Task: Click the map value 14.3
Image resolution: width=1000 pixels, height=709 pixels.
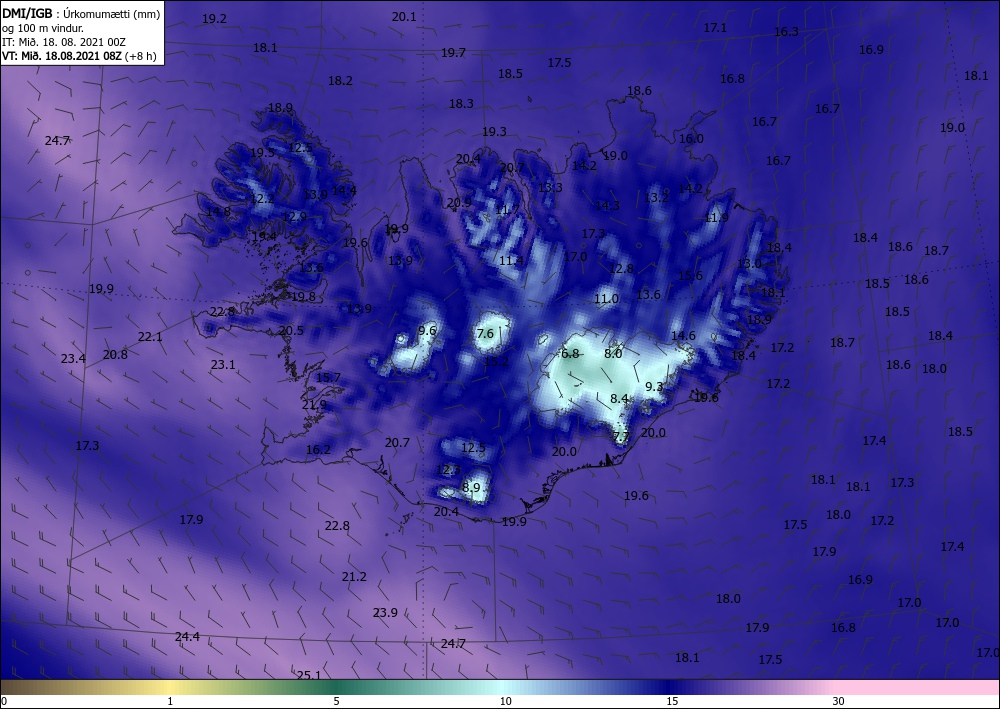Action: point(607,205)
